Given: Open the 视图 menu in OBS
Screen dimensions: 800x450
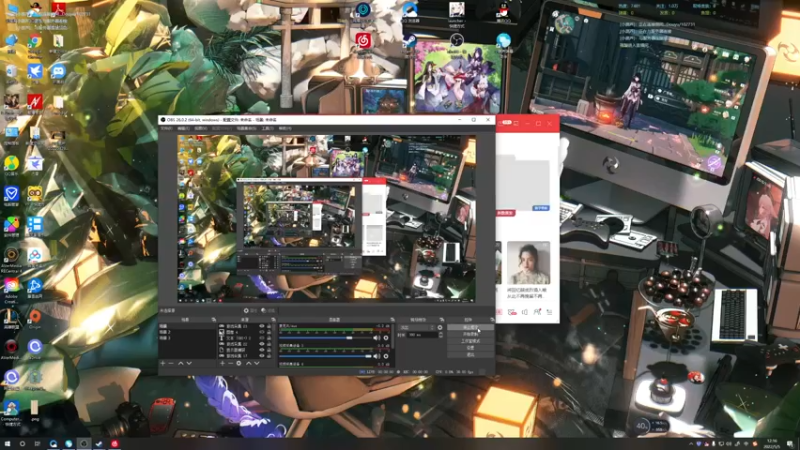Looking at the screenshot, I should coord(201,128).
